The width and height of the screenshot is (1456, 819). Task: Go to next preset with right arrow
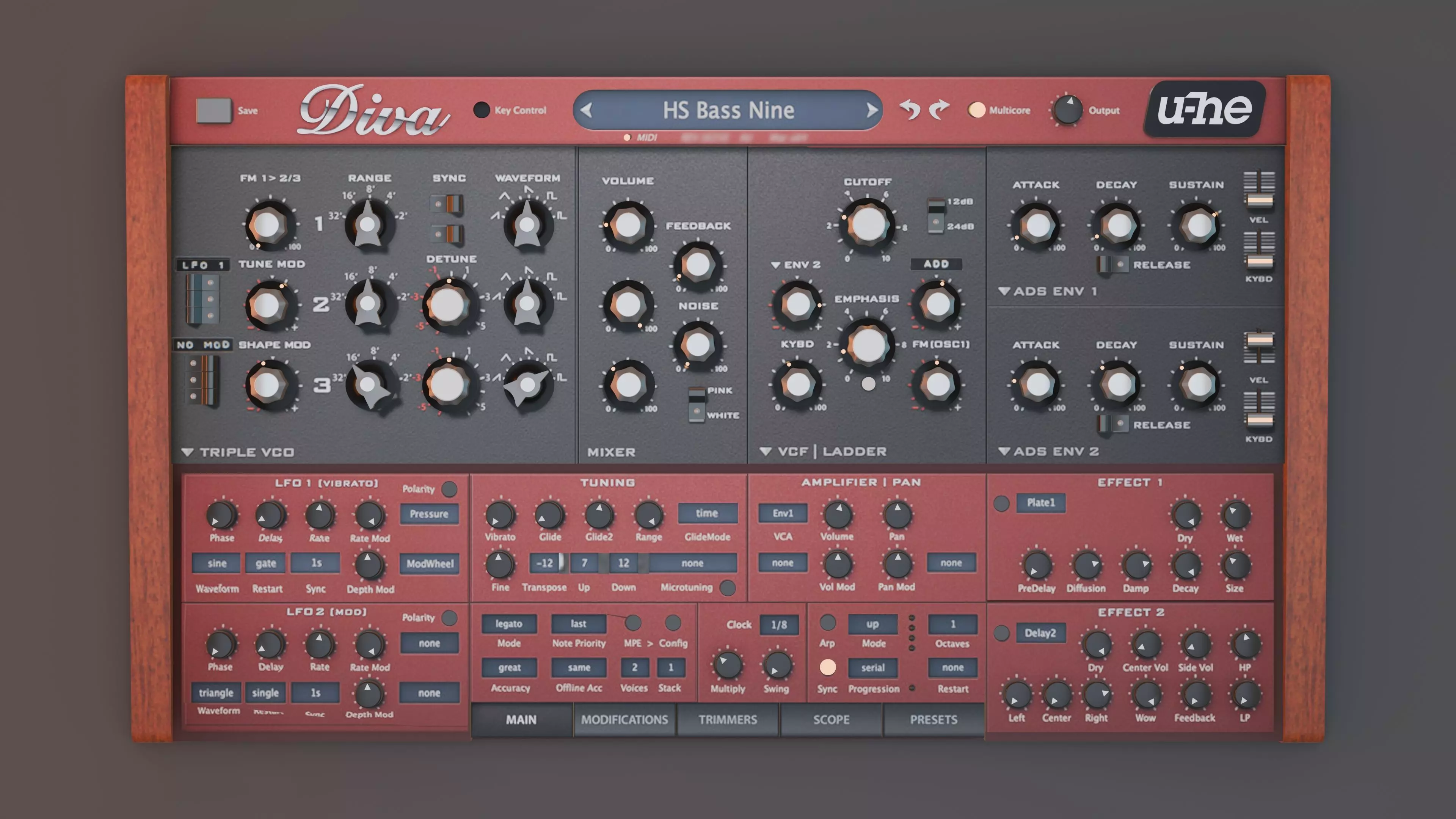click(872, 110)
